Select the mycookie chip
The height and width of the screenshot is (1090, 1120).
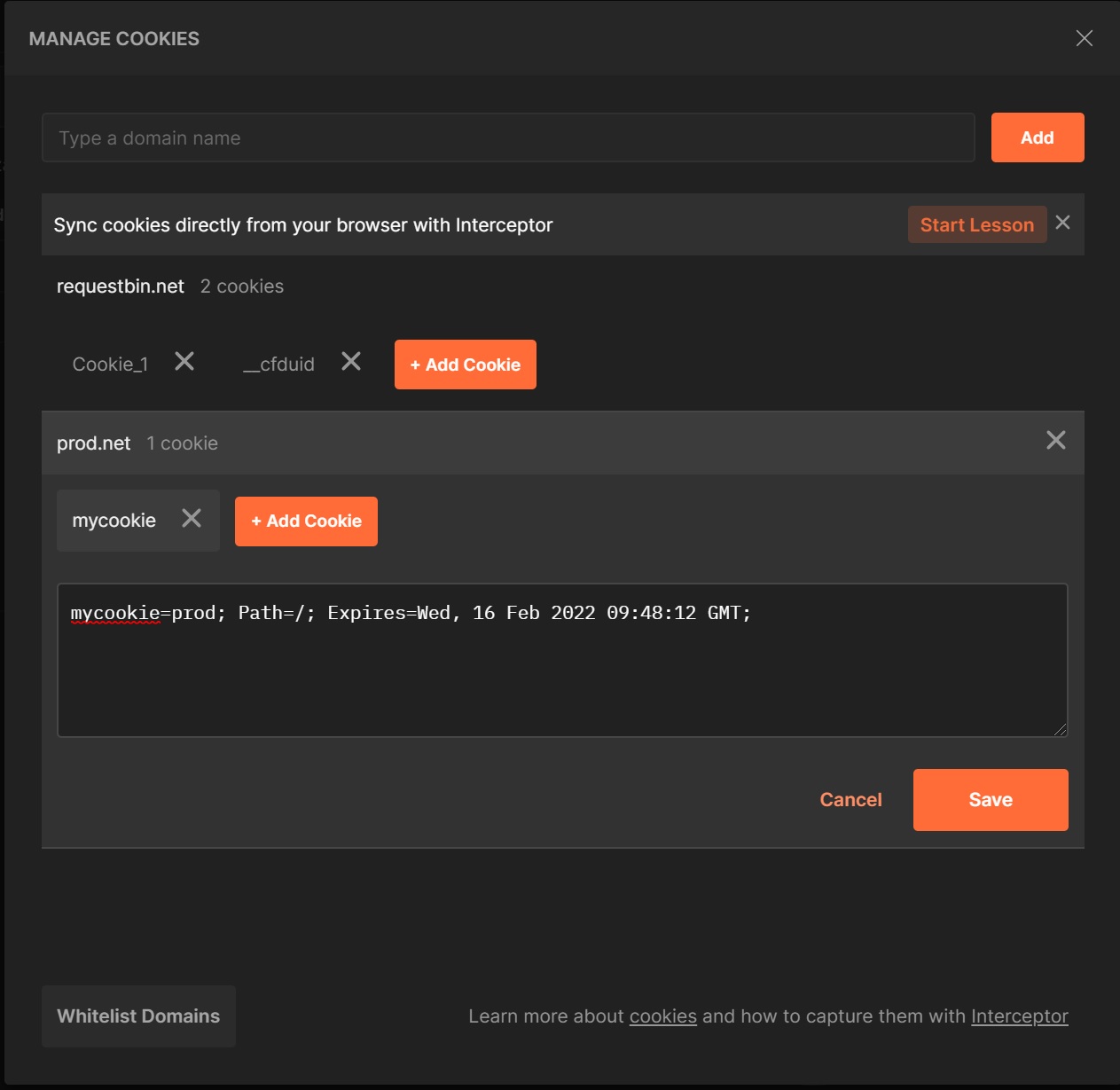(x=114, y=521)
